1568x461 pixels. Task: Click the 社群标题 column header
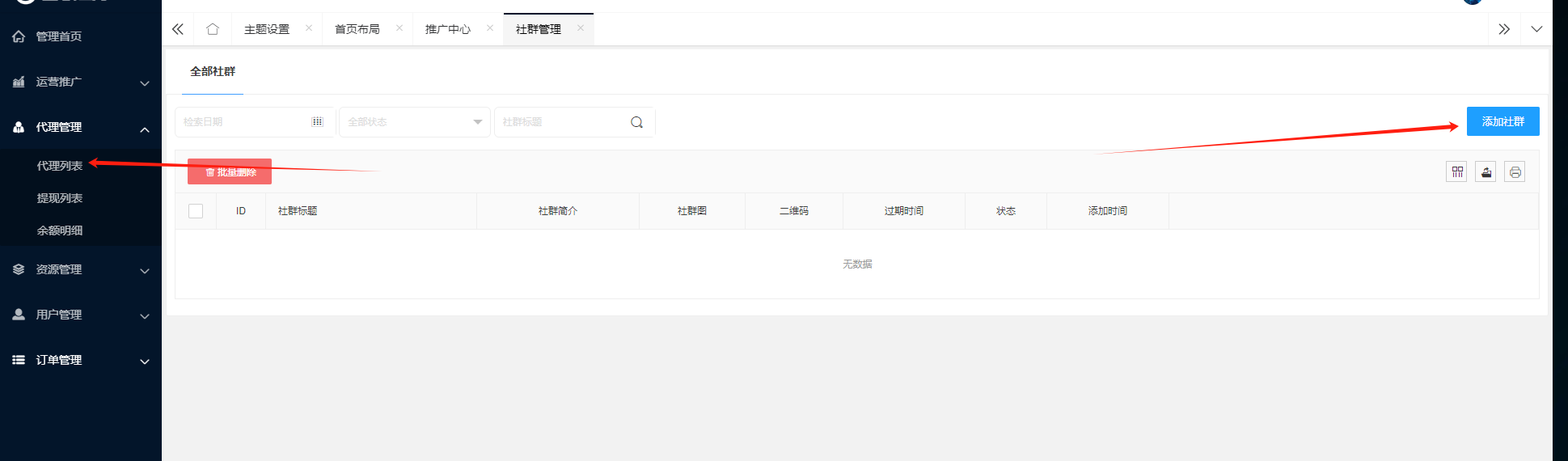pos(371,211)
